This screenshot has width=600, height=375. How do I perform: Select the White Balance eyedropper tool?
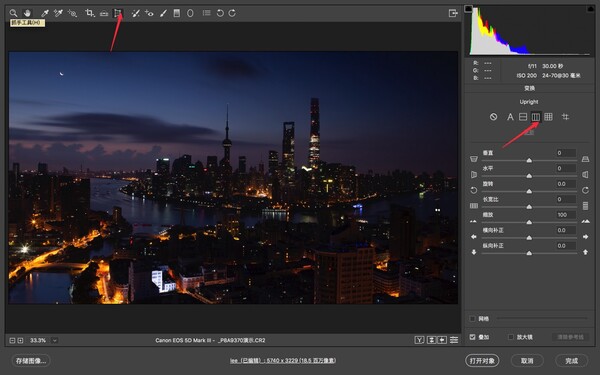coord(45,13)
